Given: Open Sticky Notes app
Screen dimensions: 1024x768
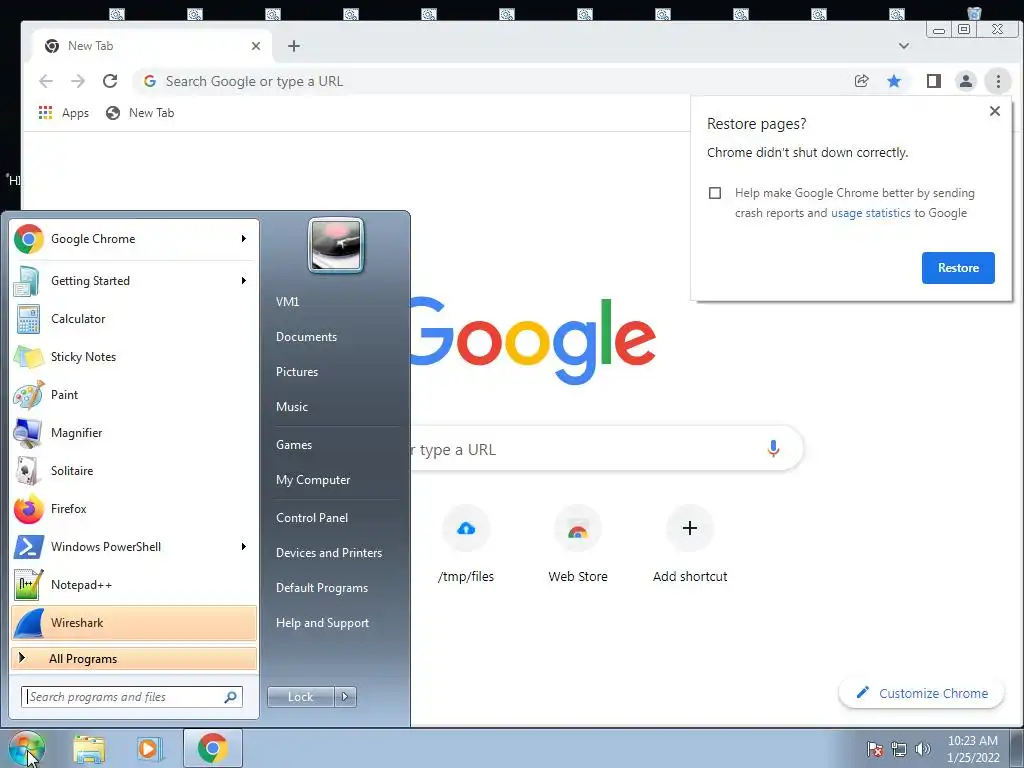Looking at the screenshot, I should [x=134, y=357].
